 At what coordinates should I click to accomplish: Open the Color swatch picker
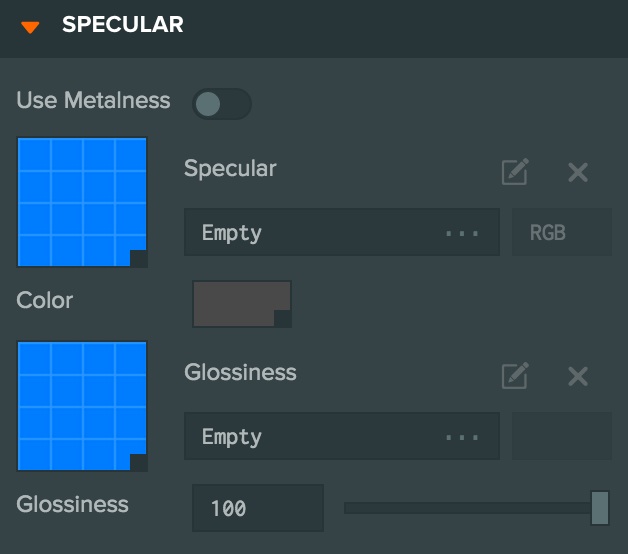pyautogui.click(x=242, y=304)
